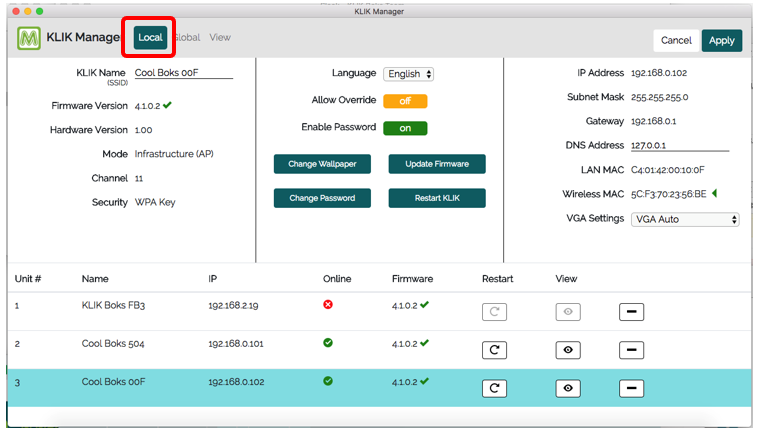
Task: Click IP 192.168.2.19 in table
Action: 233,306
